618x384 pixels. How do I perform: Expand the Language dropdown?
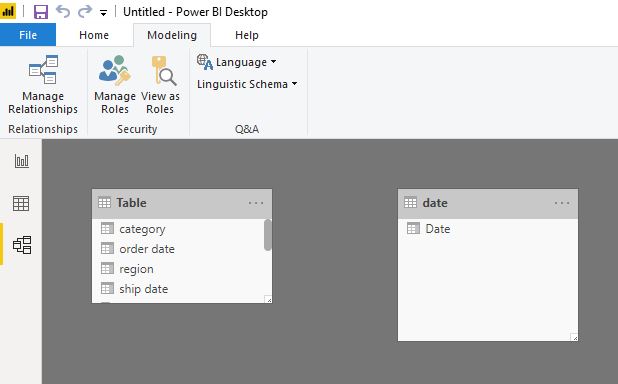click(x=236, y=62)
